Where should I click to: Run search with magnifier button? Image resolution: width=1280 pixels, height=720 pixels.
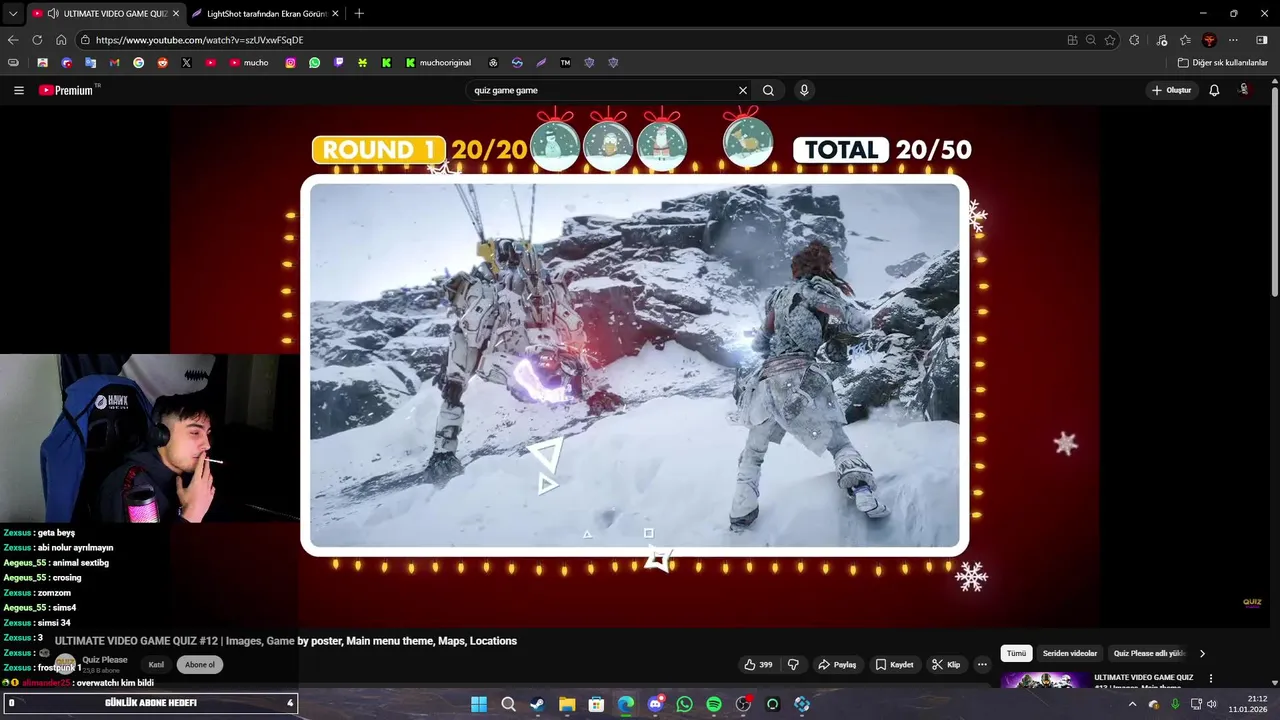click(x=768, y=90)
